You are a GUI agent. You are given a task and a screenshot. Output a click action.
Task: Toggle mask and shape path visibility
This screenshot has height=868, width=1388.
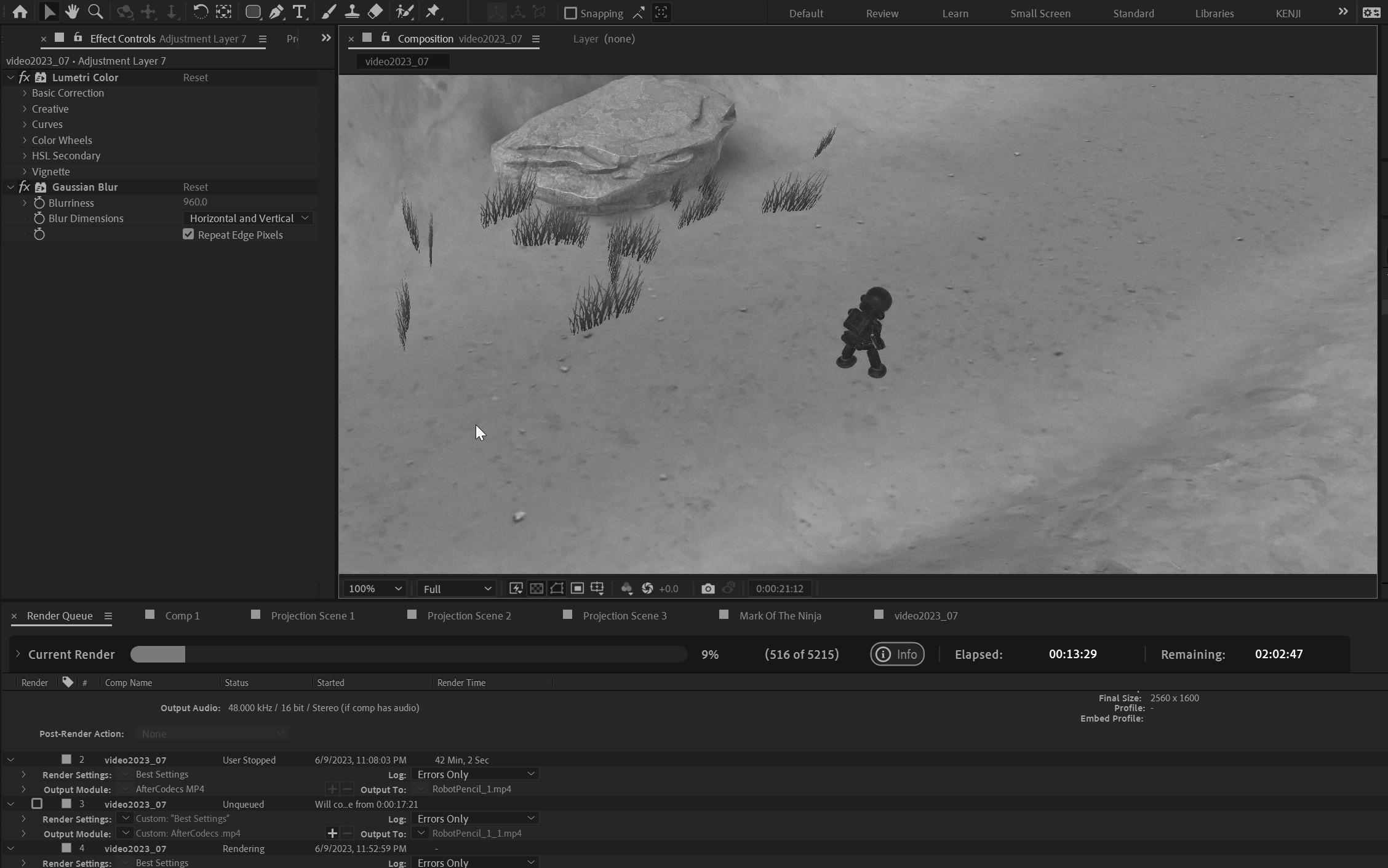[x=557, y=589]
